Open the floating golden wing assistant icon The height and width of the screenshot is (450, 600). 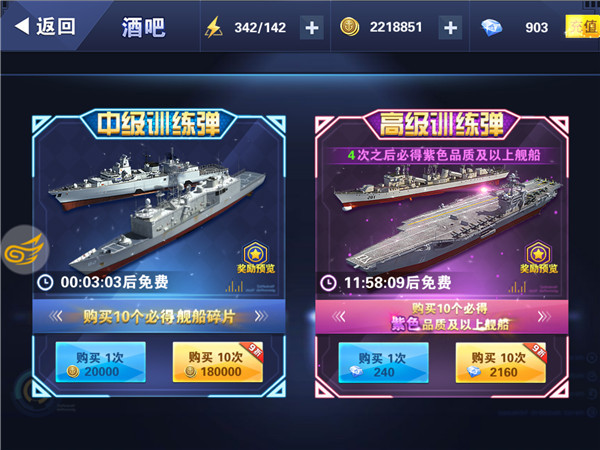pyautogui.click(x=25, y=250)
